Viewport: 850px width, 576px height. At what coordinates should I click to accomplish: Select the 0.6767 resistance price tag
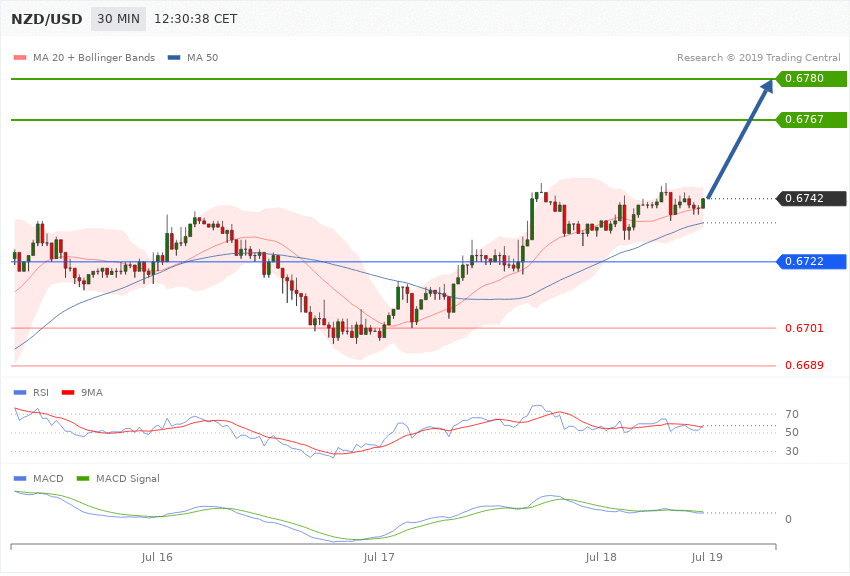tap(811, 119)
